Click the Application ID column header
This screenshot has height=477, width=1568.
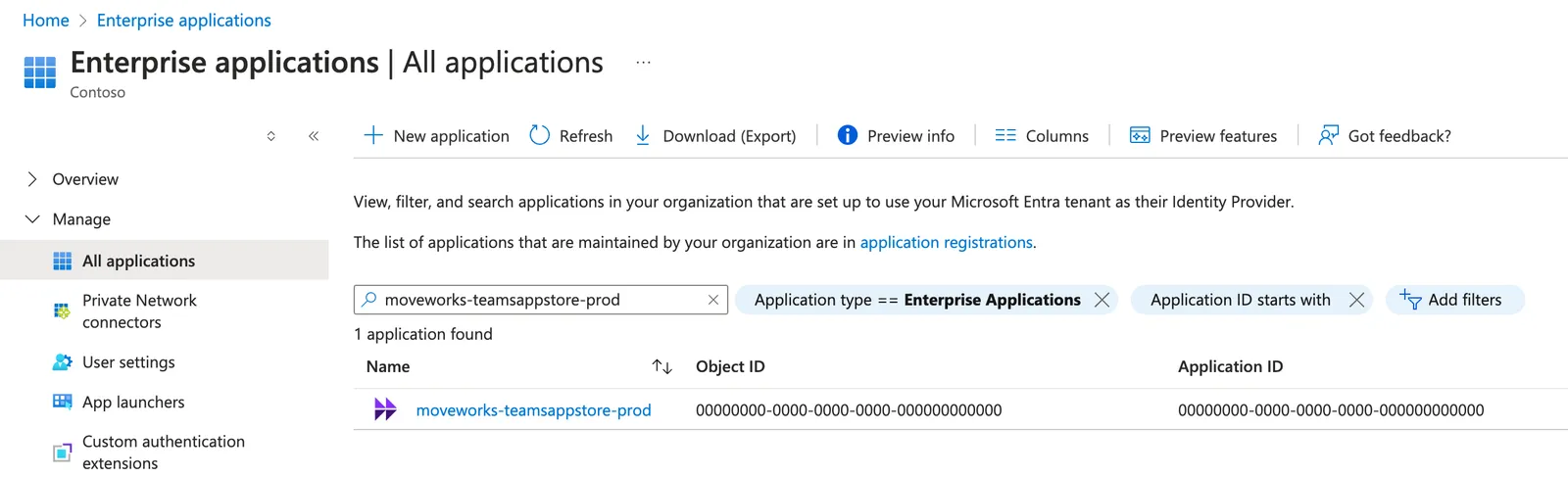click(1230, 366)
